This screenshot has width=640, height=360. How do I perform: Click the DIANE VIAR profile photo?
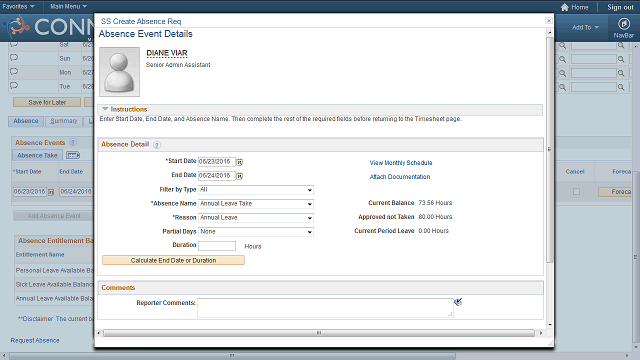tap(120, 72)
